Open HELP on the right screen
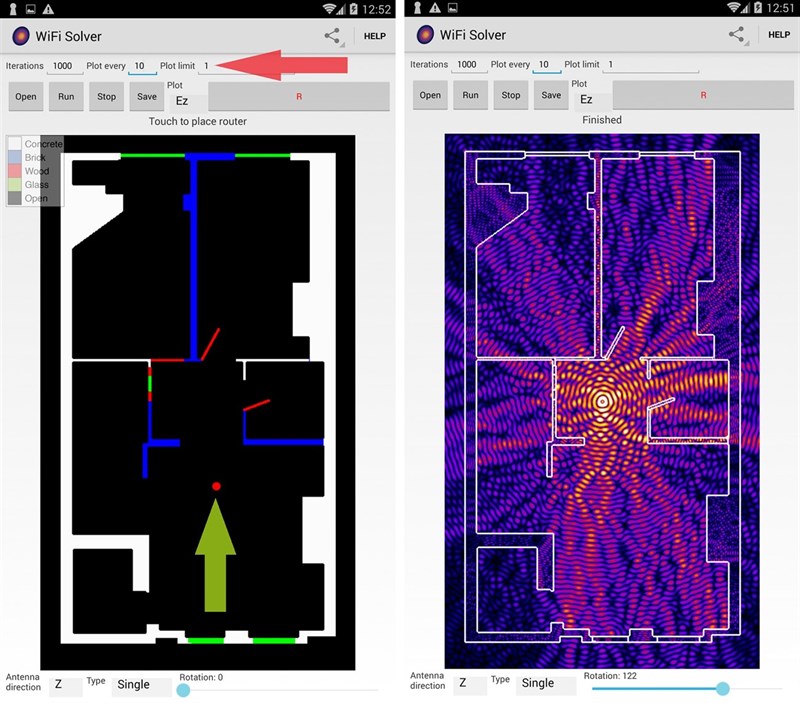800x703 pixels. pyautogui.click(x=779, y=35)
